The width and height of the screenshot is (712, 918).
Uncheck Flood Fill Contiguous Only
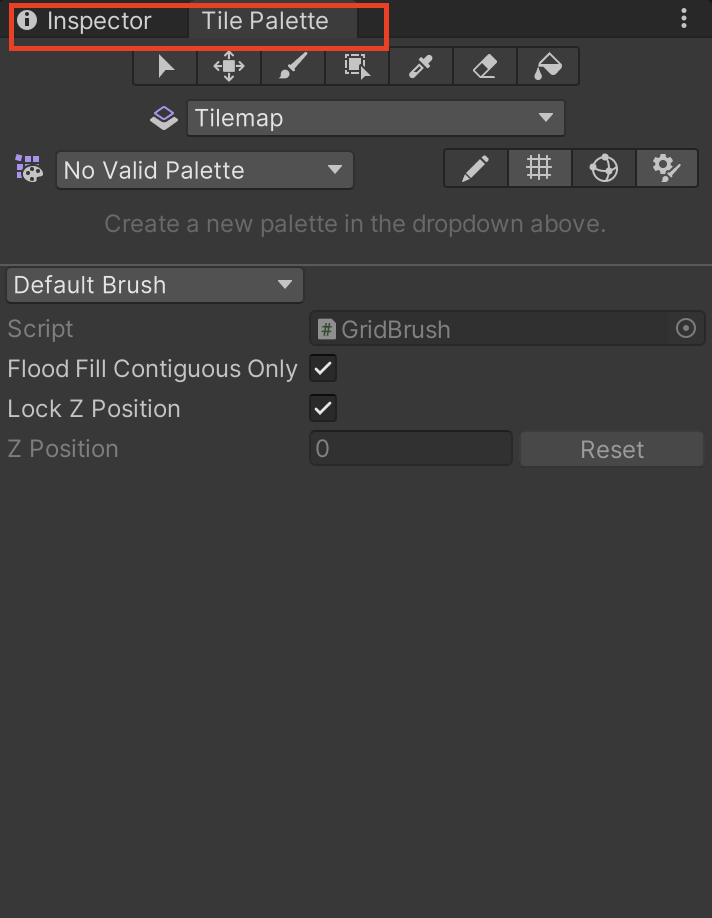coord(323,368)
